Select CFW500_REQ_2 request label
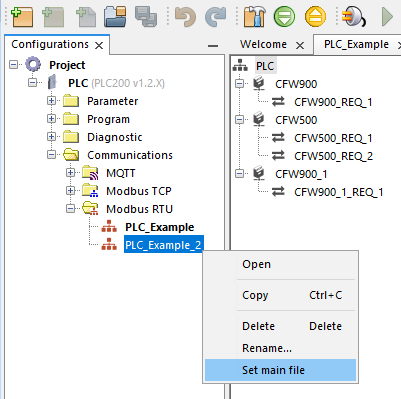 coord(333,156)
